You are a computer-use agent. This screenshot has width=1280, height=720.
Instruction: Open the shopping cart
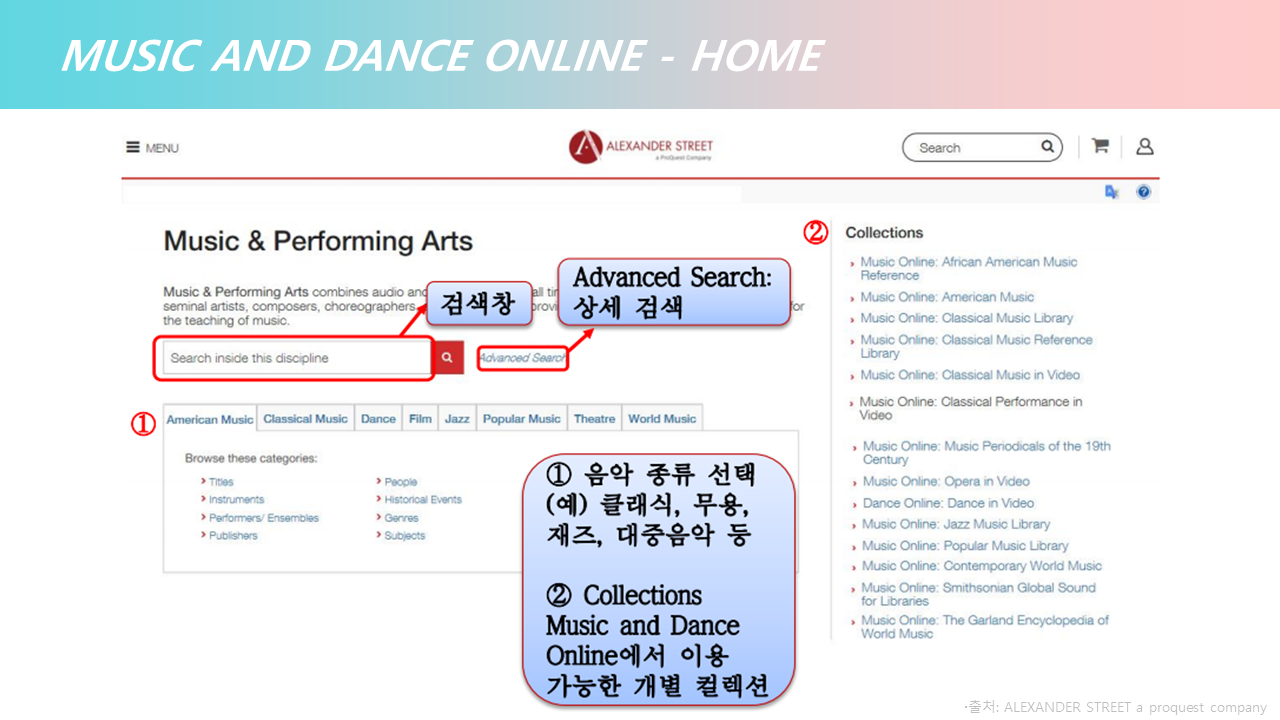point(1100,146)
